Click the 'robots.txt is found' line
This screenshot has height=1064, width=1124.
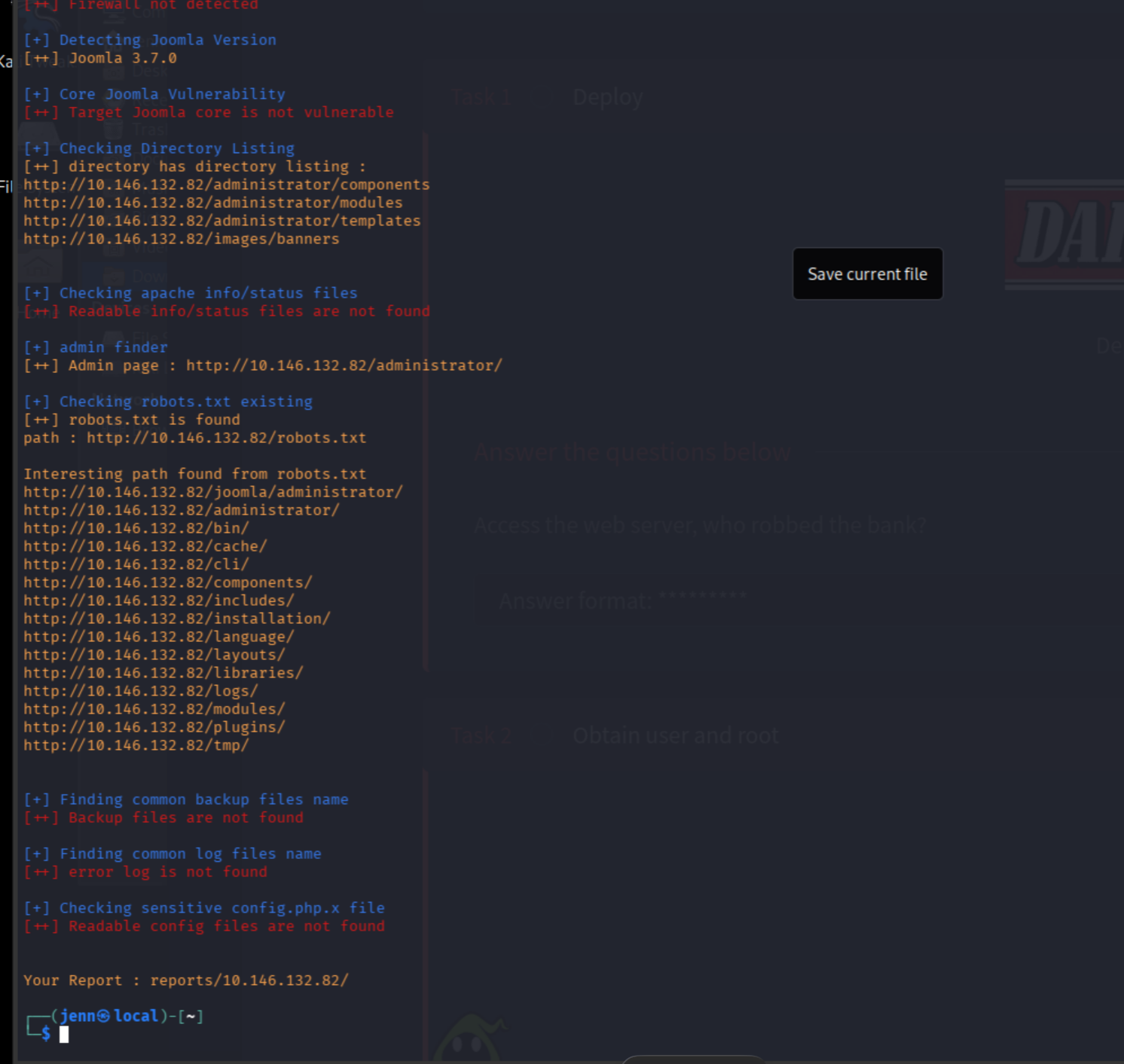(x=132, y=420)
